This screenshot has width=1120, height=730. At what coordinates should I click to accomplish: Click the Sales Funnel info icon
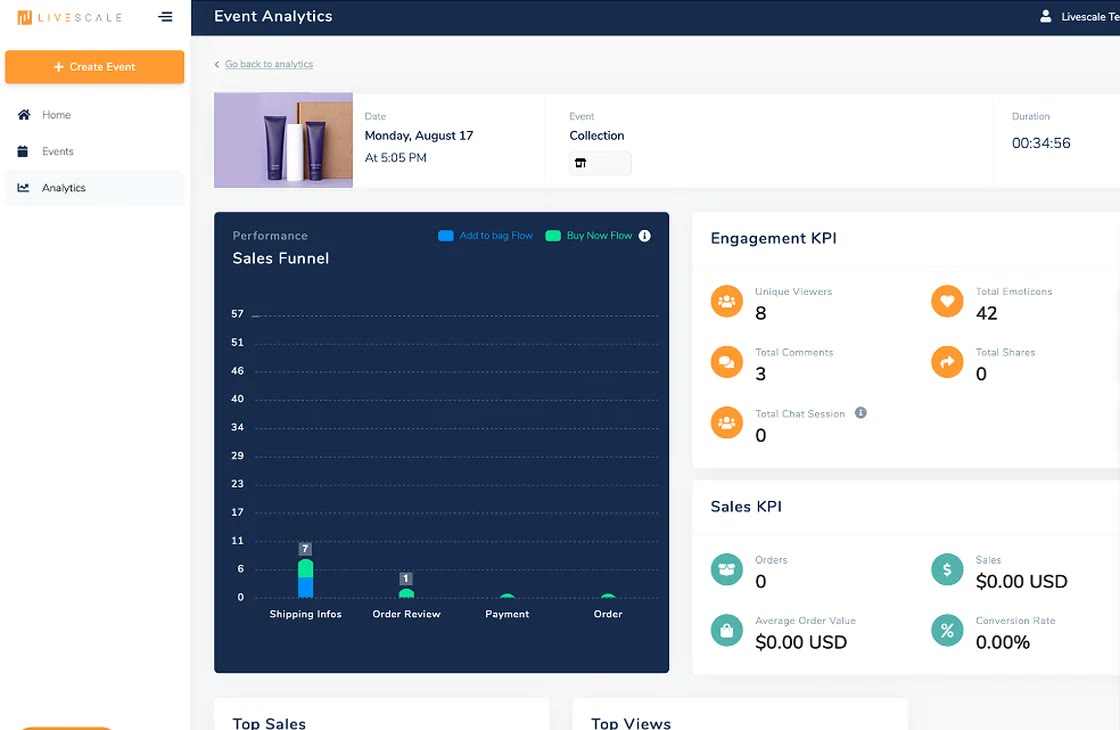(x=644, y=236)
